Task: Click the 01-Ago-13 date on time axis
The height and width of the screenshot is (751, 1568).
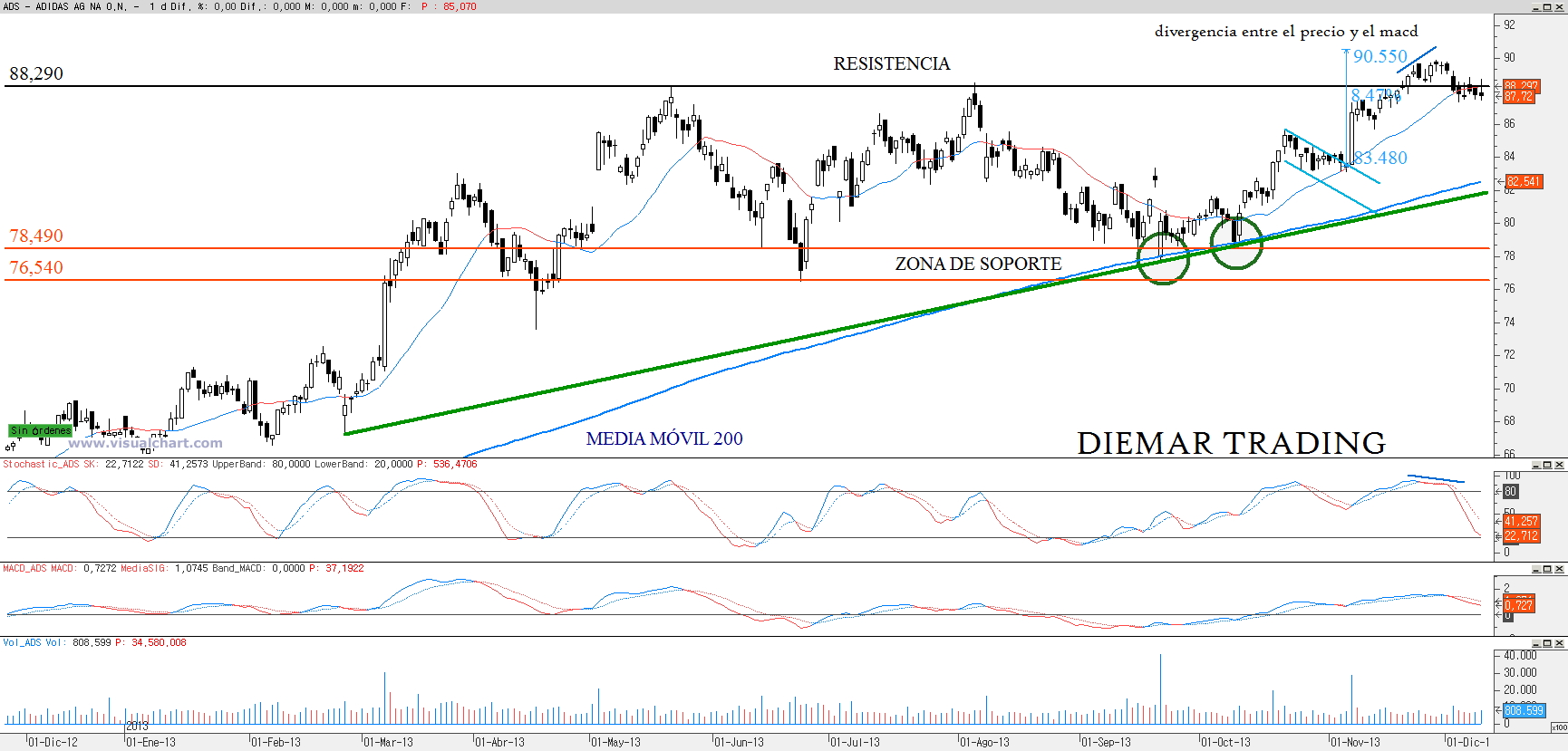Action: point(984,742)
